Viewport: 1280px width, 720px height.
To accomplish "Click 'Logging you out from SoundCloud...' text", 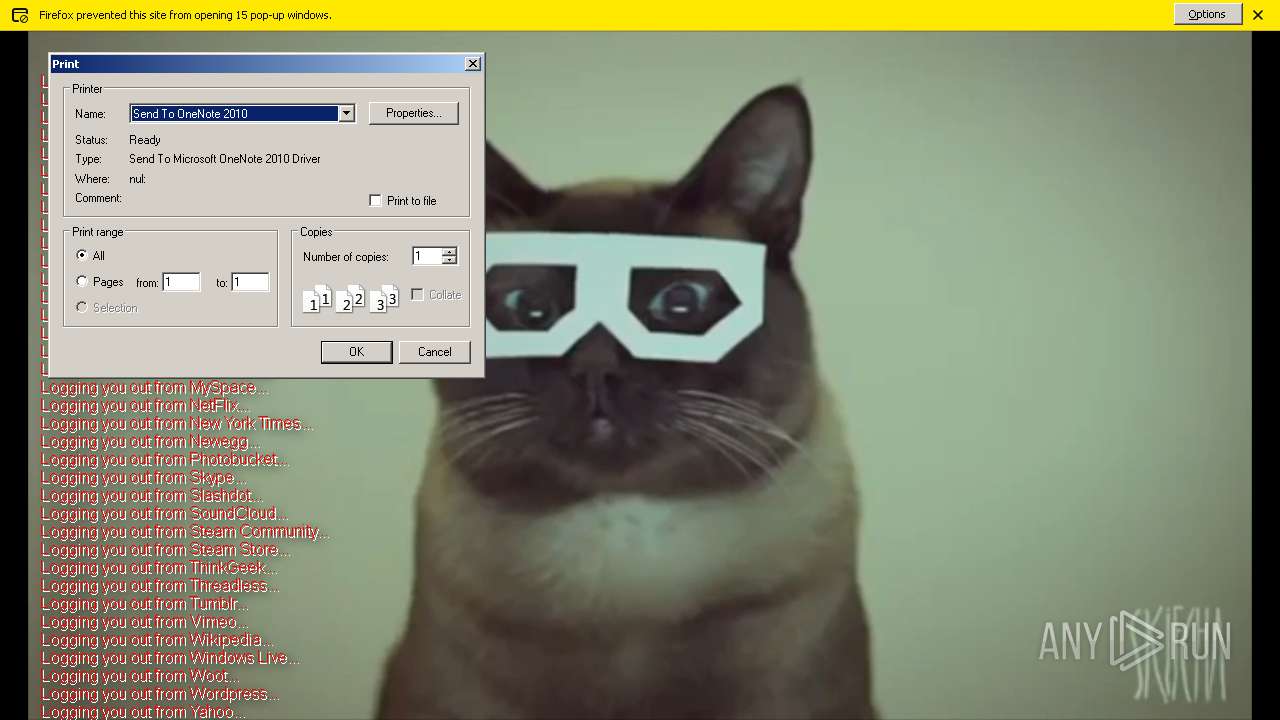I will tap(165, 514).
